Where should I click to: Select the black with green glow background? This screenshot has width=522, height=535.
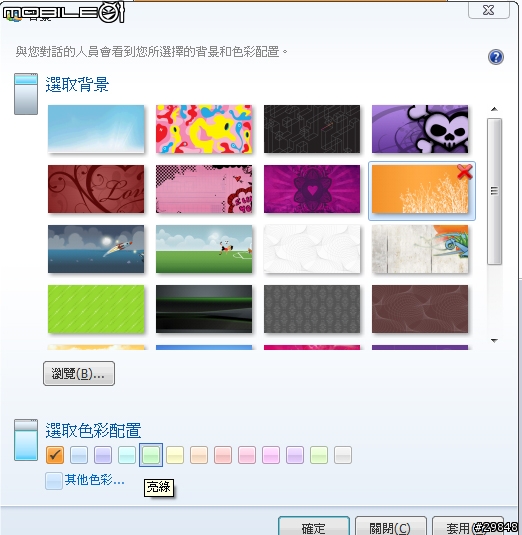tap(204, 309)
